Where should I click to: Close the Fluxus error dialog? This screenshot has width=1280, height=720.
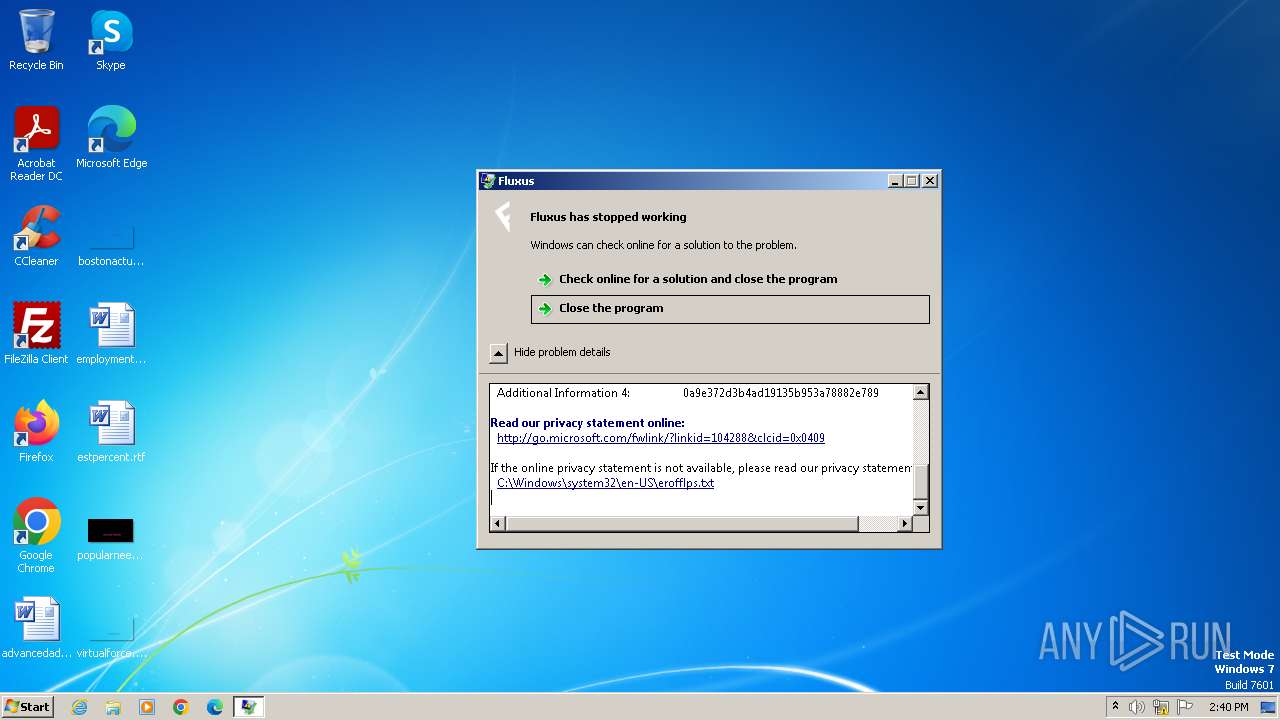(930, 181)
